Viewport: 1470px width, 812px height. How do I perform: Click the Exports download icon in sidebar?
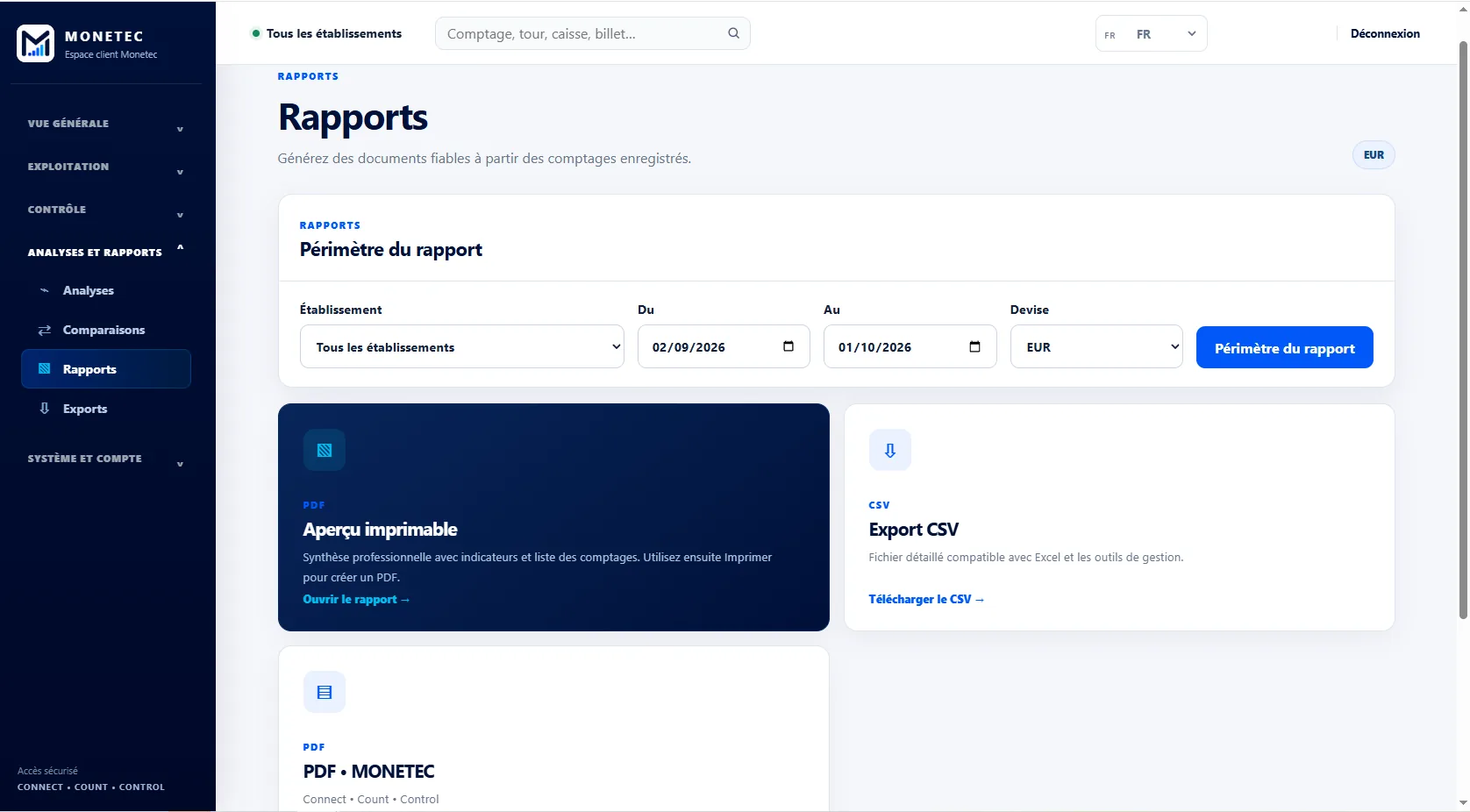[44, 409]
